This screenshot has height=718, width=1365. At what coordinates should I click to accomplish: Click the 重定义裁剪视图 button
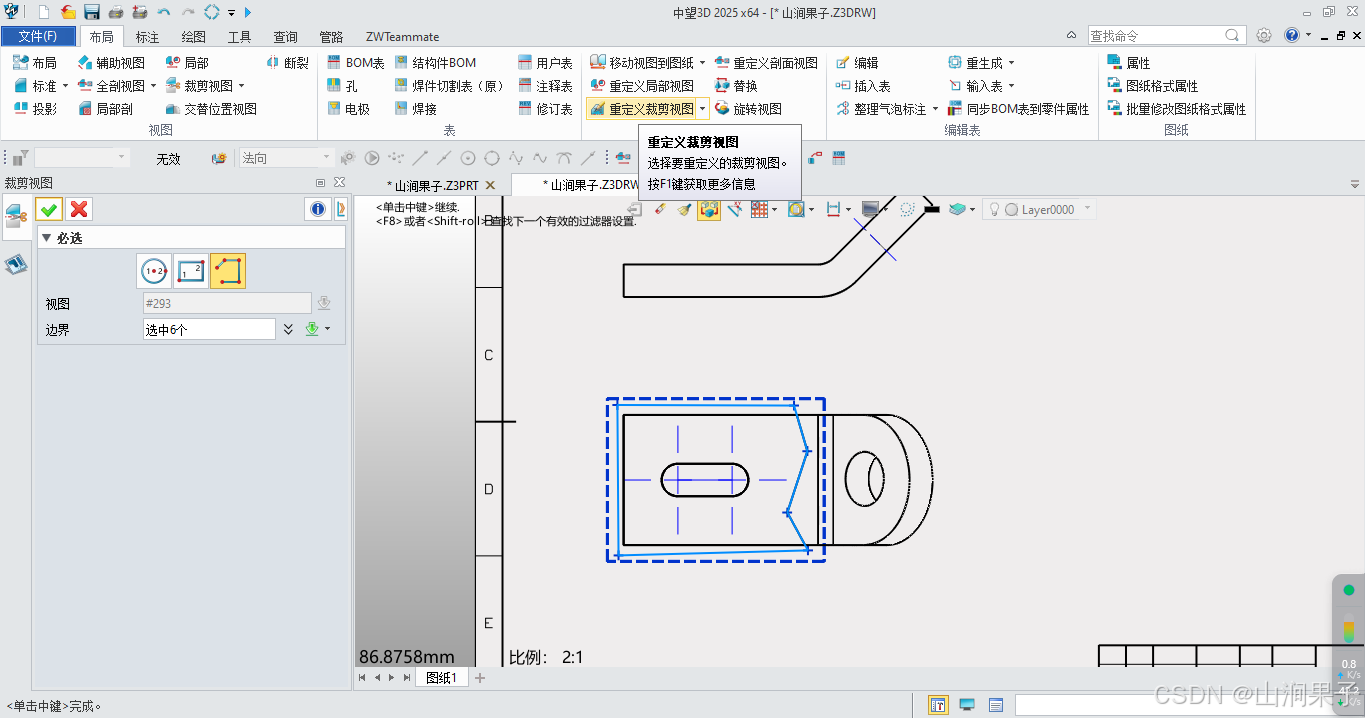tap(641, 109)
